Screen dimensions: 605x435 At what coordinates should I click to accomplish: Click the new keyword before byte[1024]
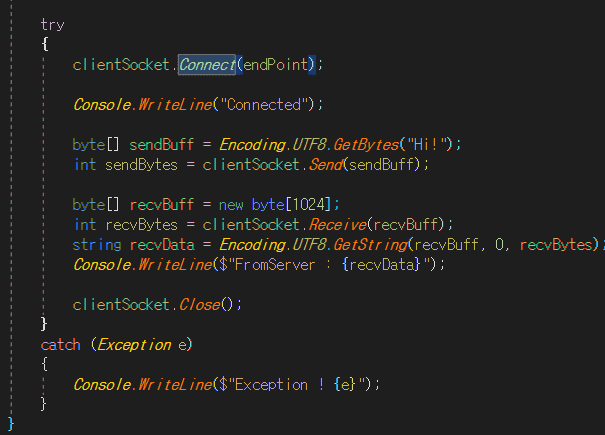point(231,205)
